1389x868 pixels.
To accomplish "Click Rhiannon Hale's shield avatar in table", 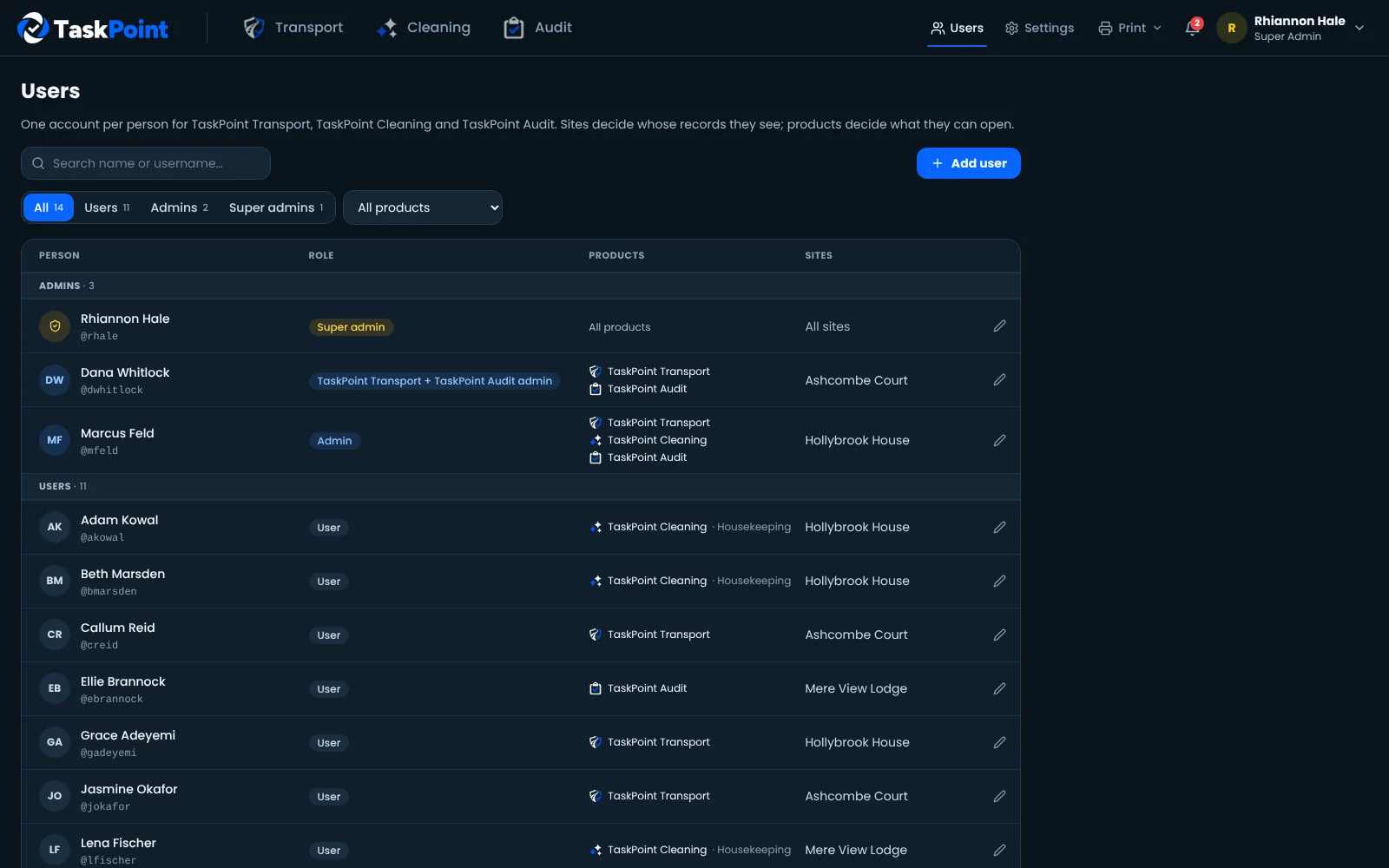I will click(x=55, y=326).
